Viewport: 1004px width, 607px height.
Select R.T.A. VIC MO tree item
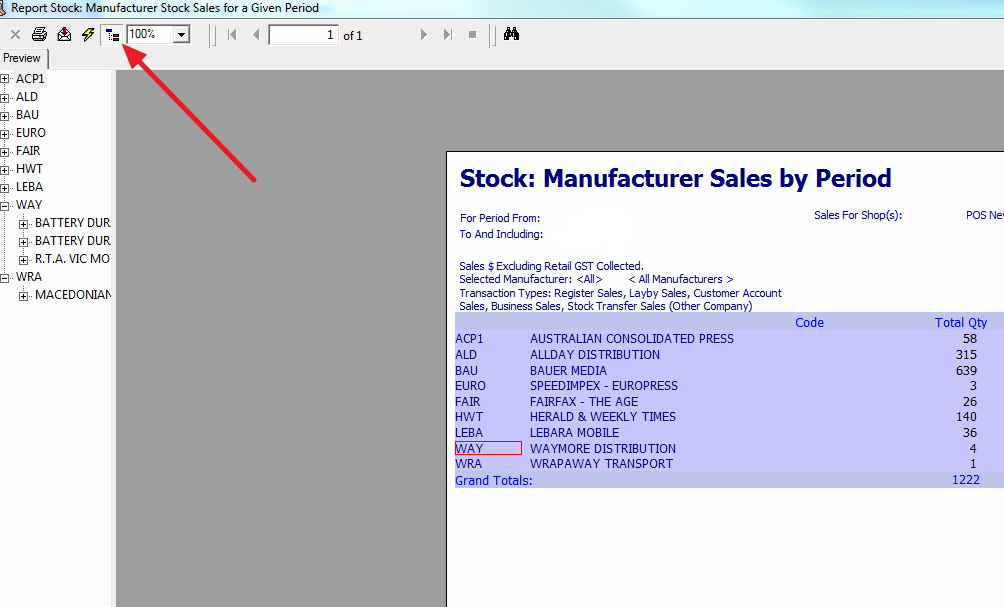[x=72, y=259]
